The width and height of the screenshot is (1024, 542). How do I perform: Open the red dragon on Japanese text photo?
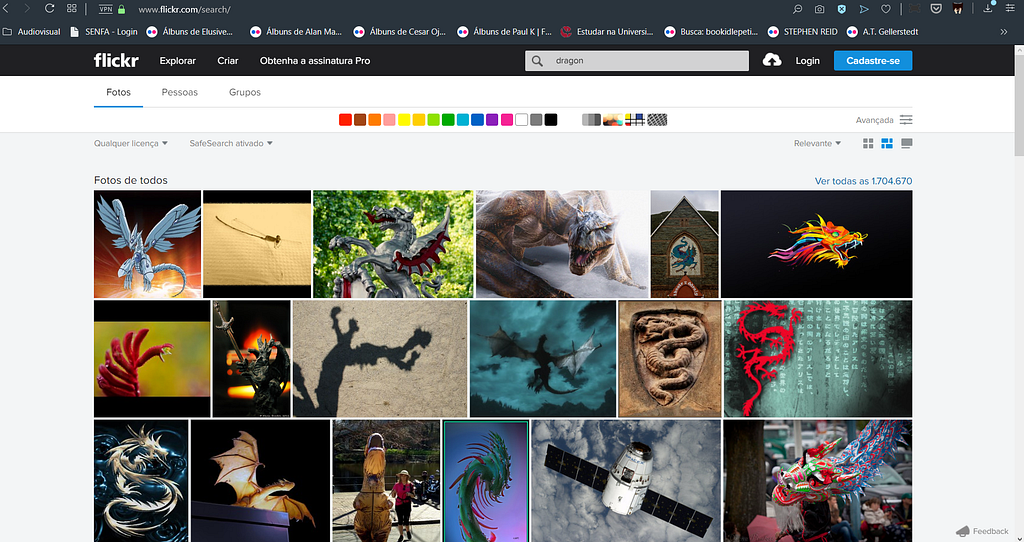818,359
